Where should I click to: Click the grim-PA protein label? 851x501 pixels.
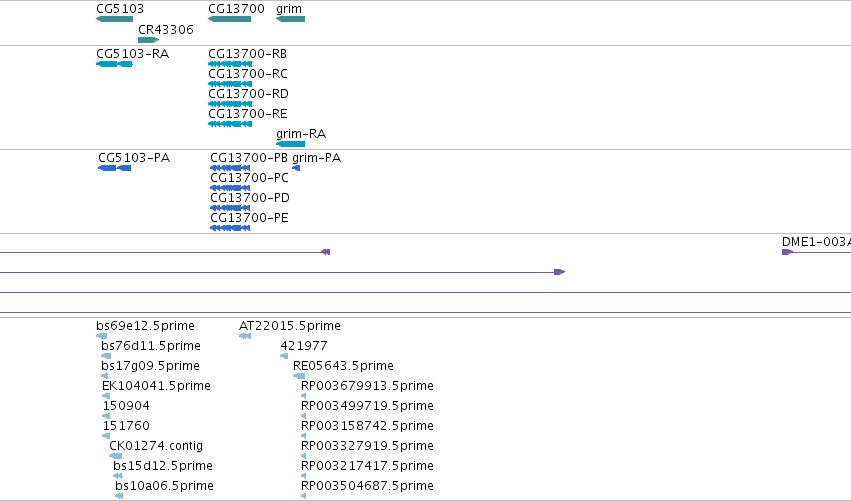pyautogui.click(x=316, y=158)
